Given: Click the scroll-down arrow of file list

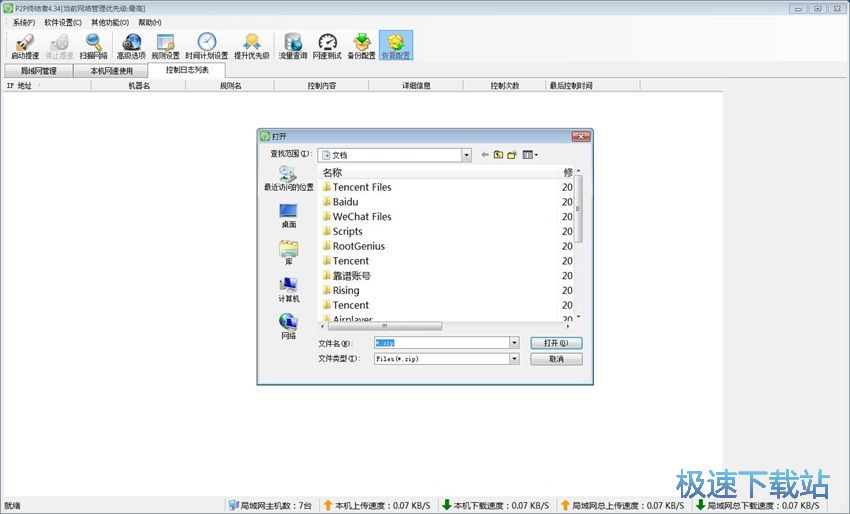Looking at the screenshot, I should (578, 317).
